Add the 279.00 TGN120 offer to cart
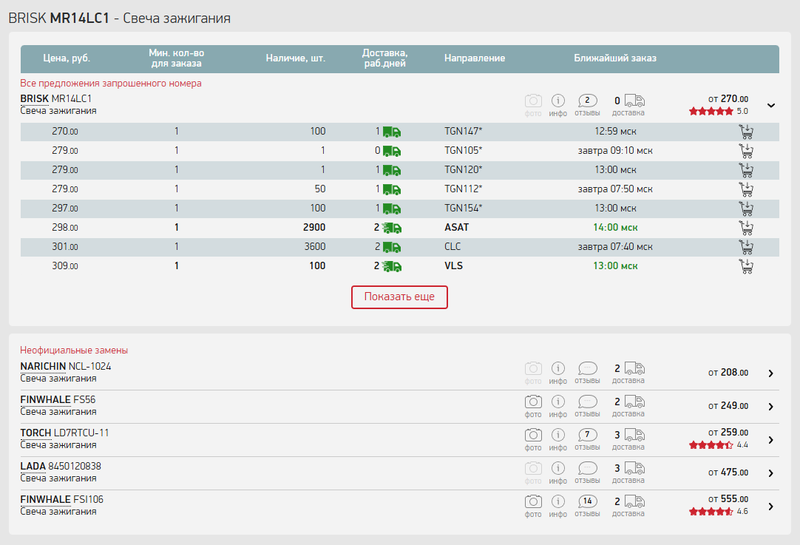The width and height of the screenshot is (800, 545). pos(746,170)
